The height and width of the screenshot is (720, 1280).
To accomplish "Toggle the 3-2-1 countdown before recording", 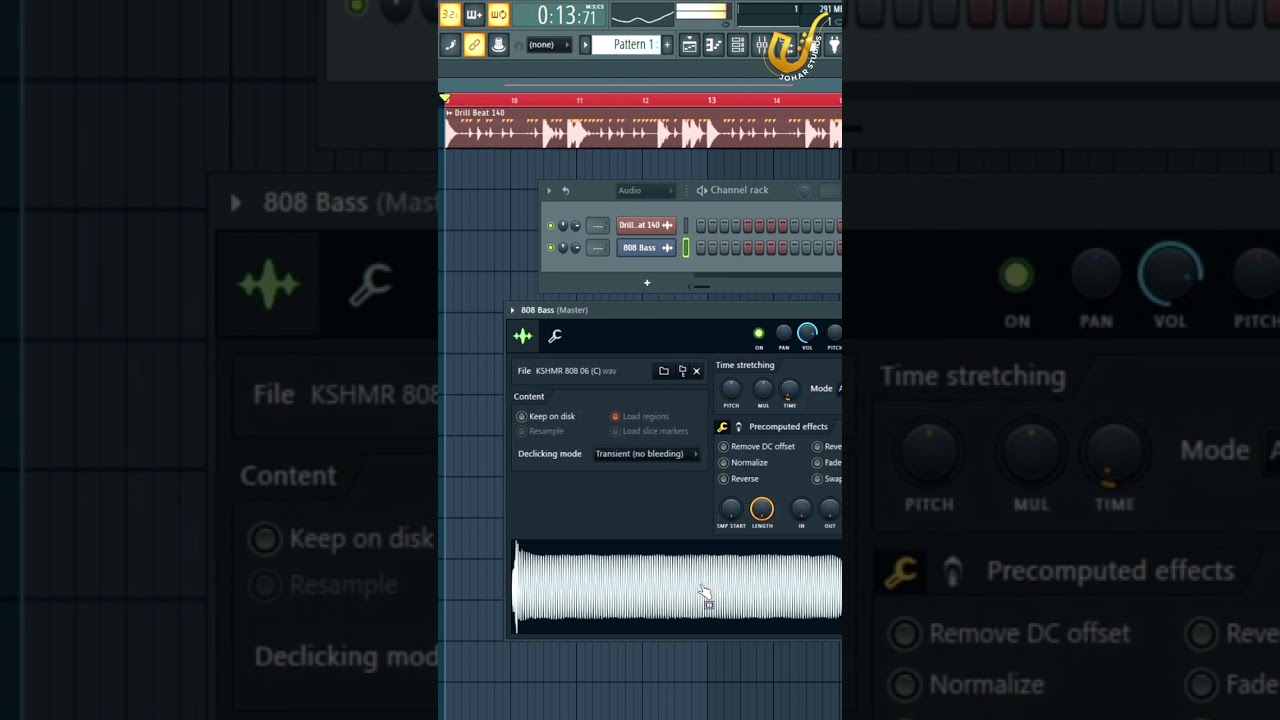I will coord(451,15).
